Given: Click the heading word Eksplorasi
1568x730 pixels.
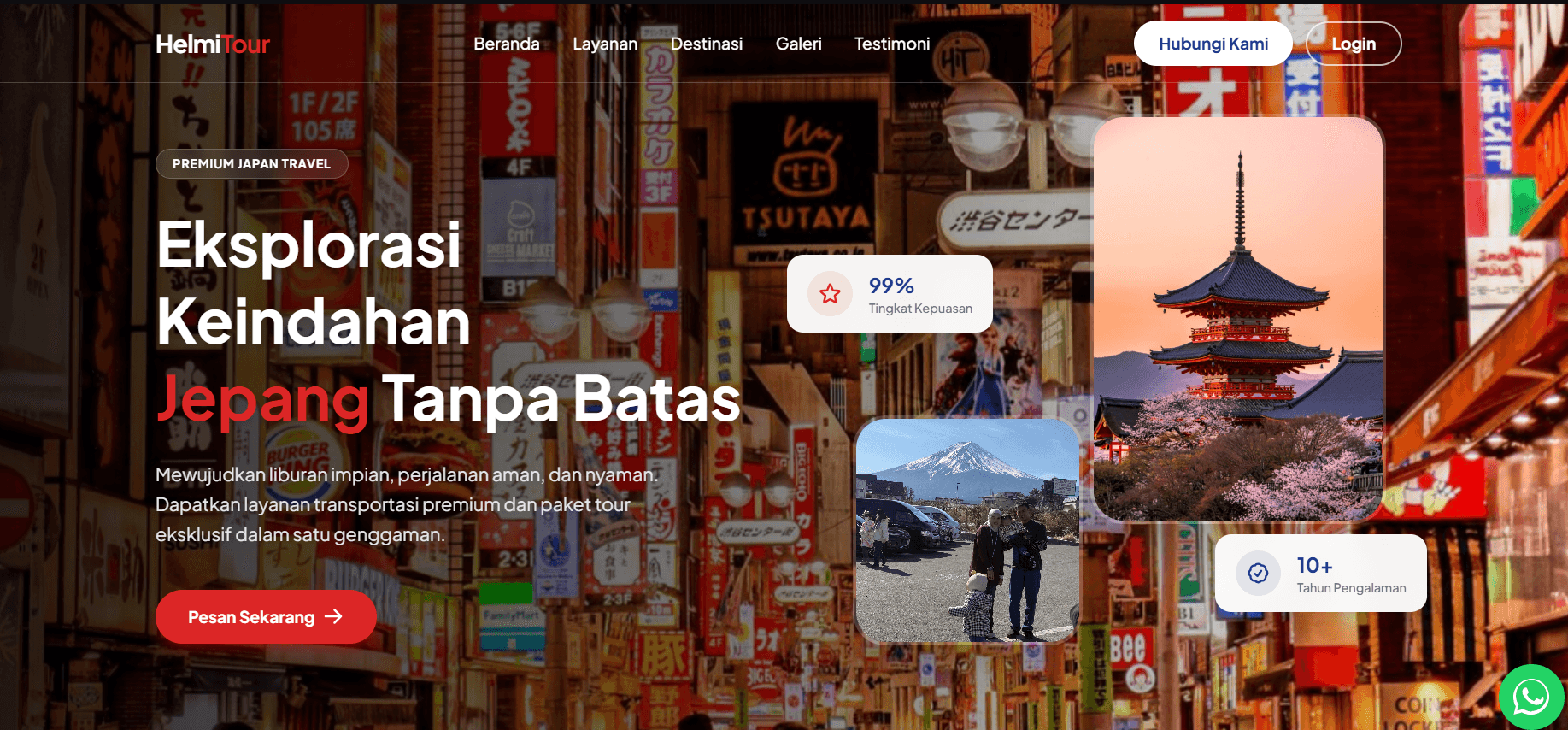Looking at the screenshot, I should (308, 245).
